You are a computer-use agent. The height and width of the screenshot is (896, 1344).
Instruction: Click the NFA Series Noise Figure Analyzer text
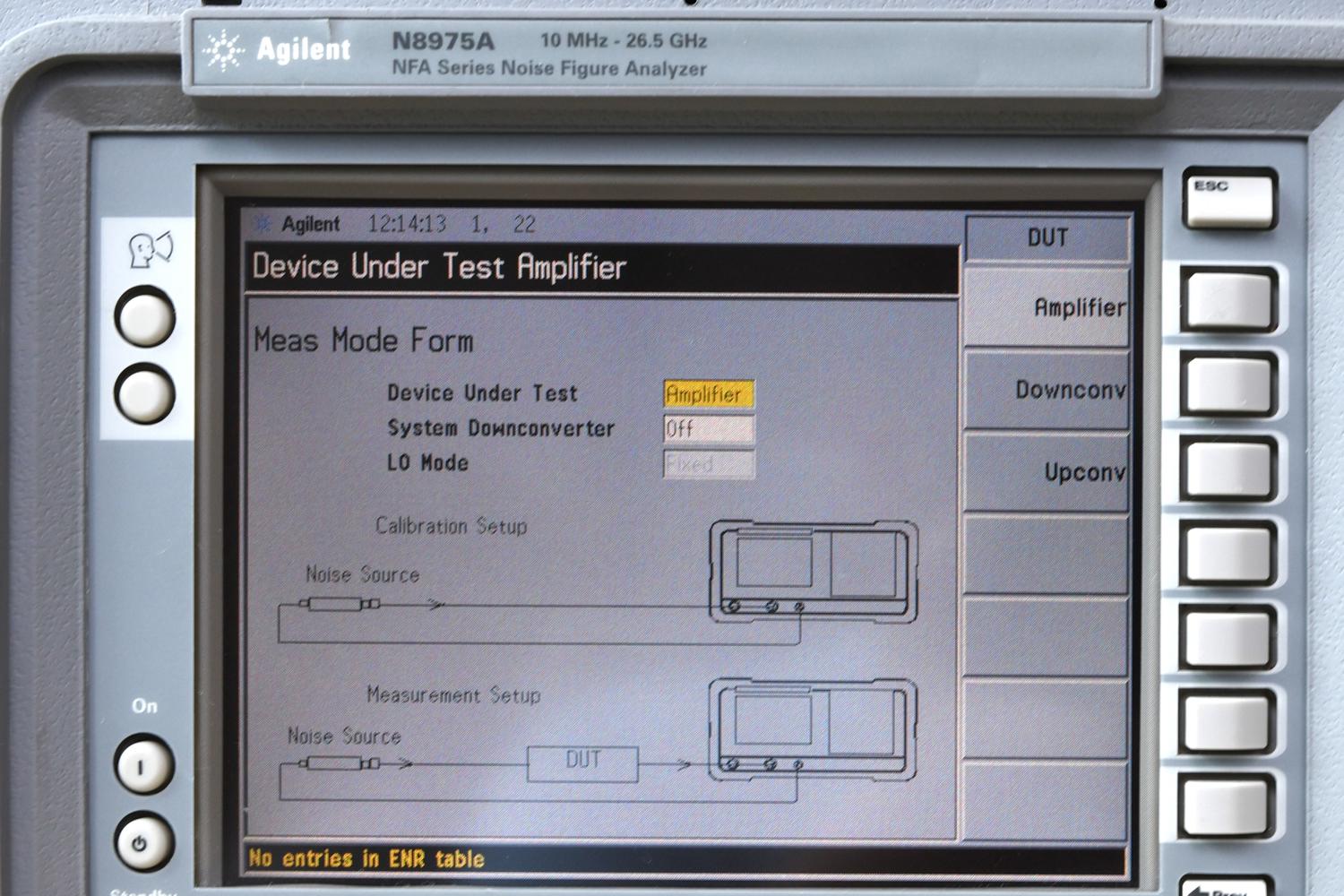[549, 68]
